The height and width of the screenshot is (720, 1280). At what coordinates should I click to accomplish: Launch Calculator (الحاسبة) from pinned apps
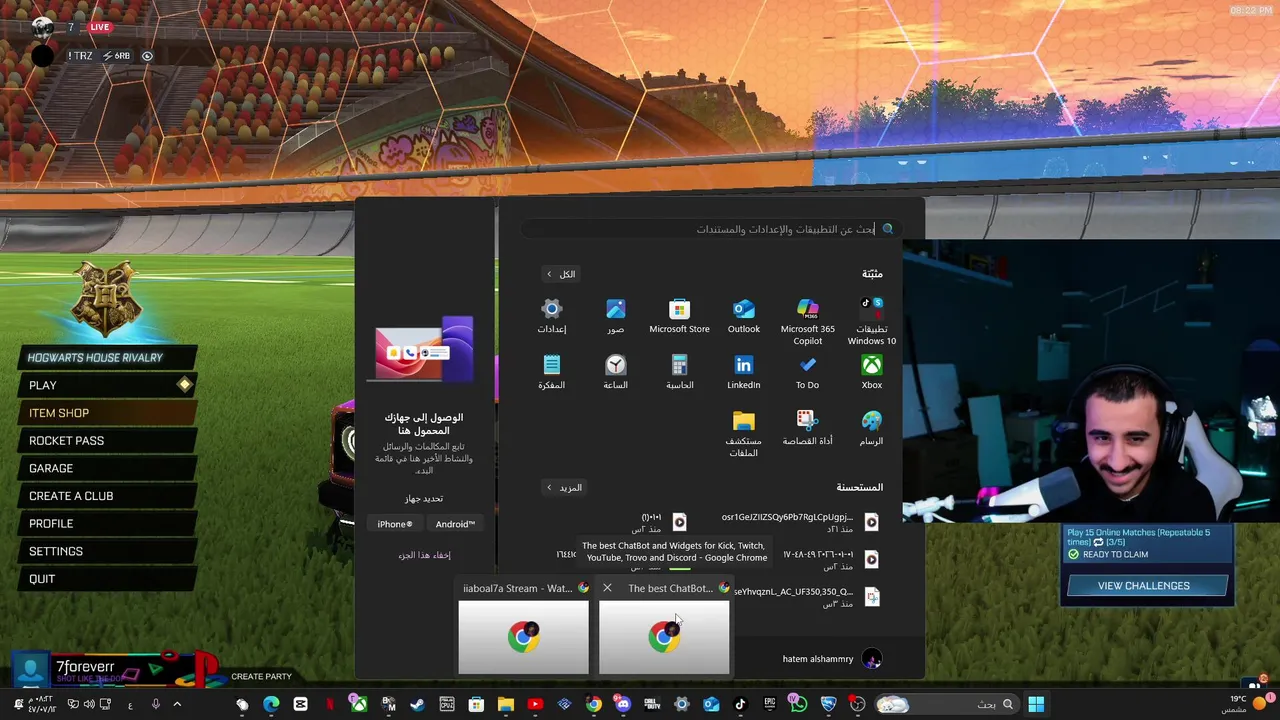coord(679,372)
